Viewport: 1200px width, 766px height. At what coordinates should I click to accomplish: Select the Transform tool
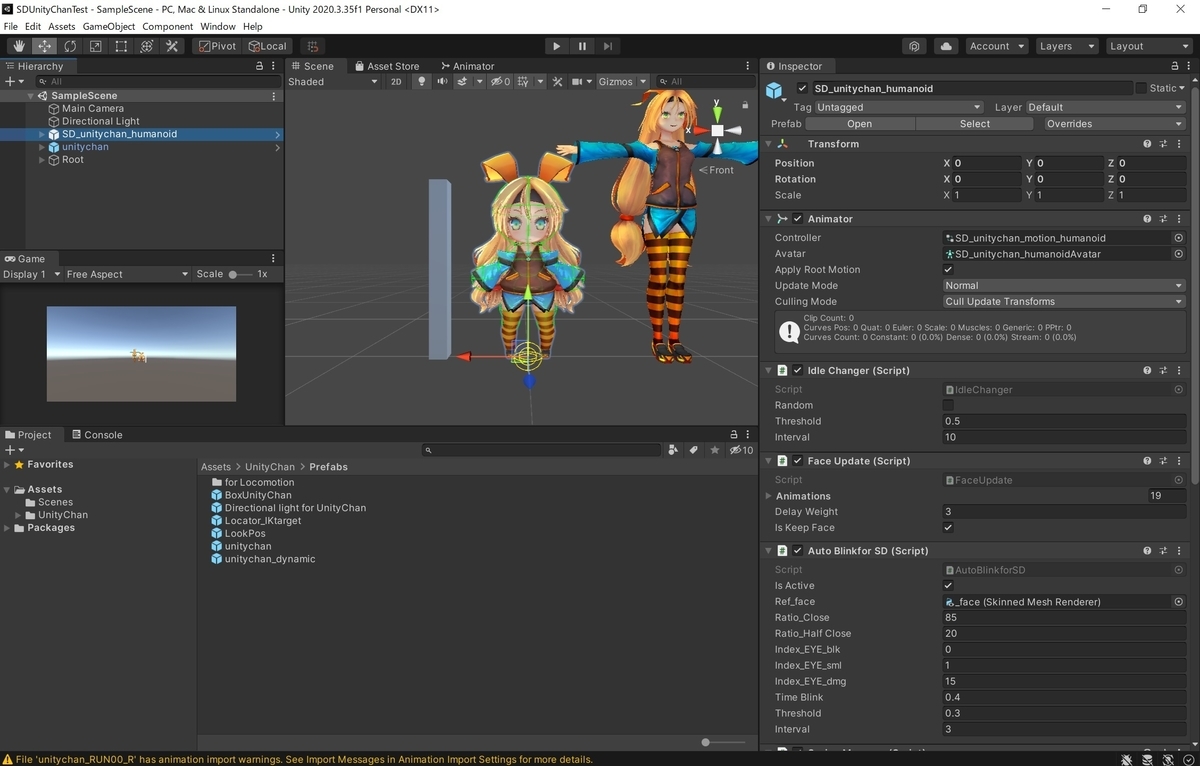click(x=147, y=46)
